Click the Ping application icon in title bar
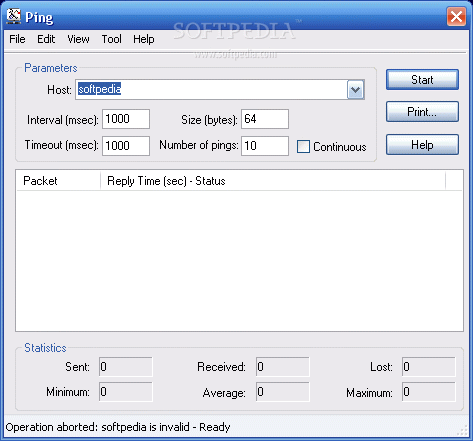The height and width of the screenshot is (441, 473). point(14,16)
